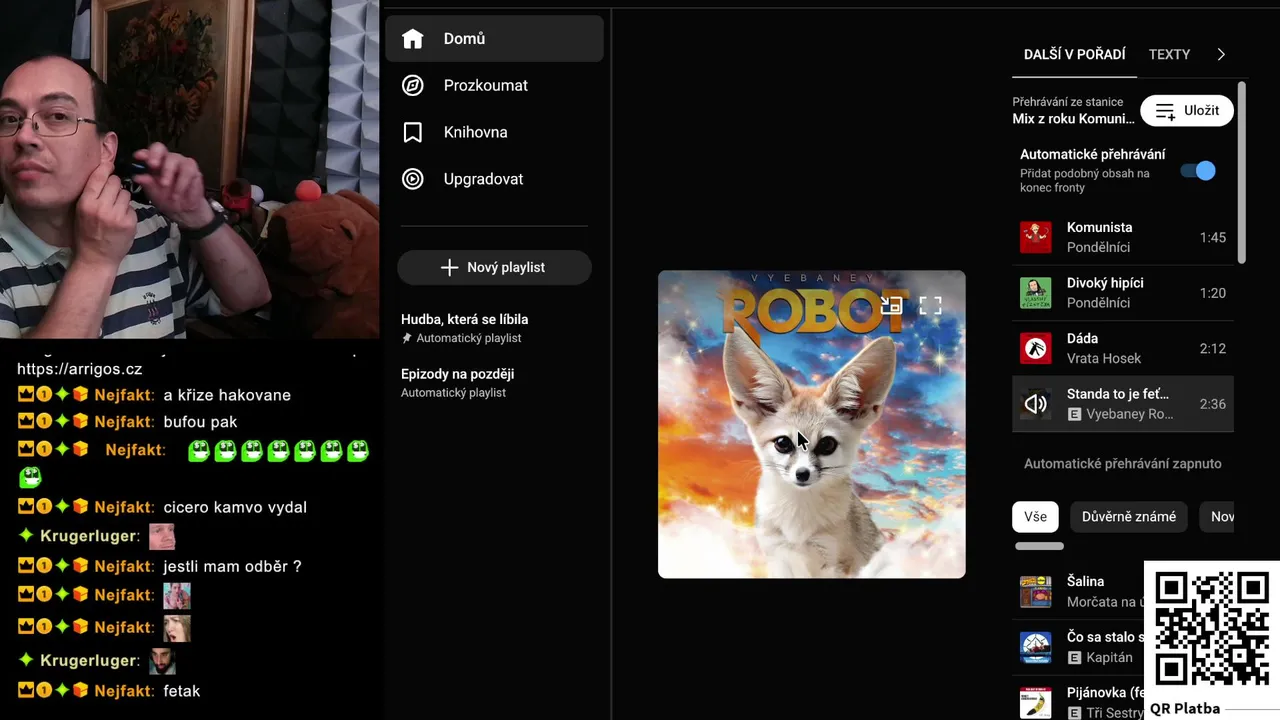Enter fullscreen via album art icon
This screenshot has width=1280, height=720.
[931, 305]
